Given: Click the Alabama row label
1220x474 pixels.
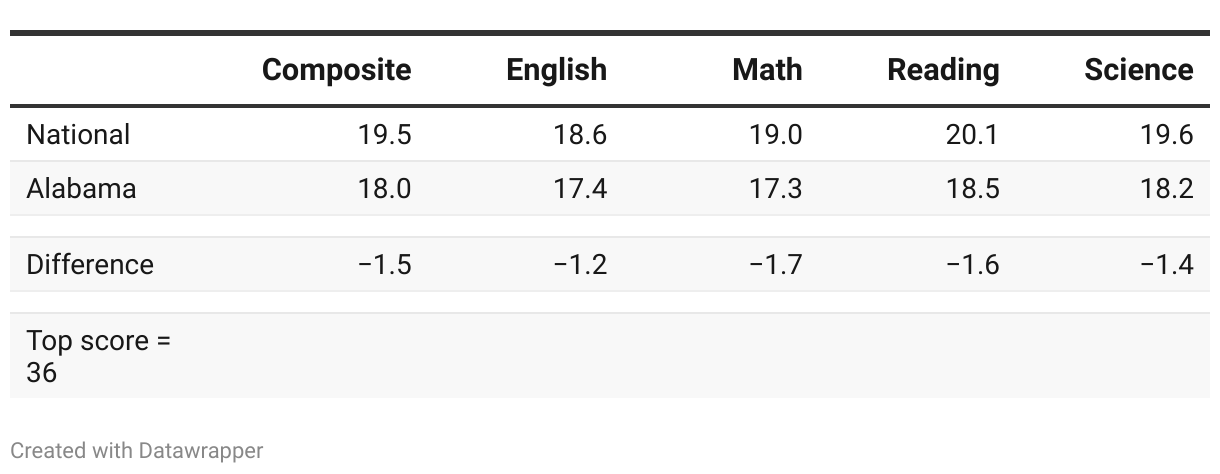Looking at the screenshot, I should pyautogui.click(x=81, y=188).
